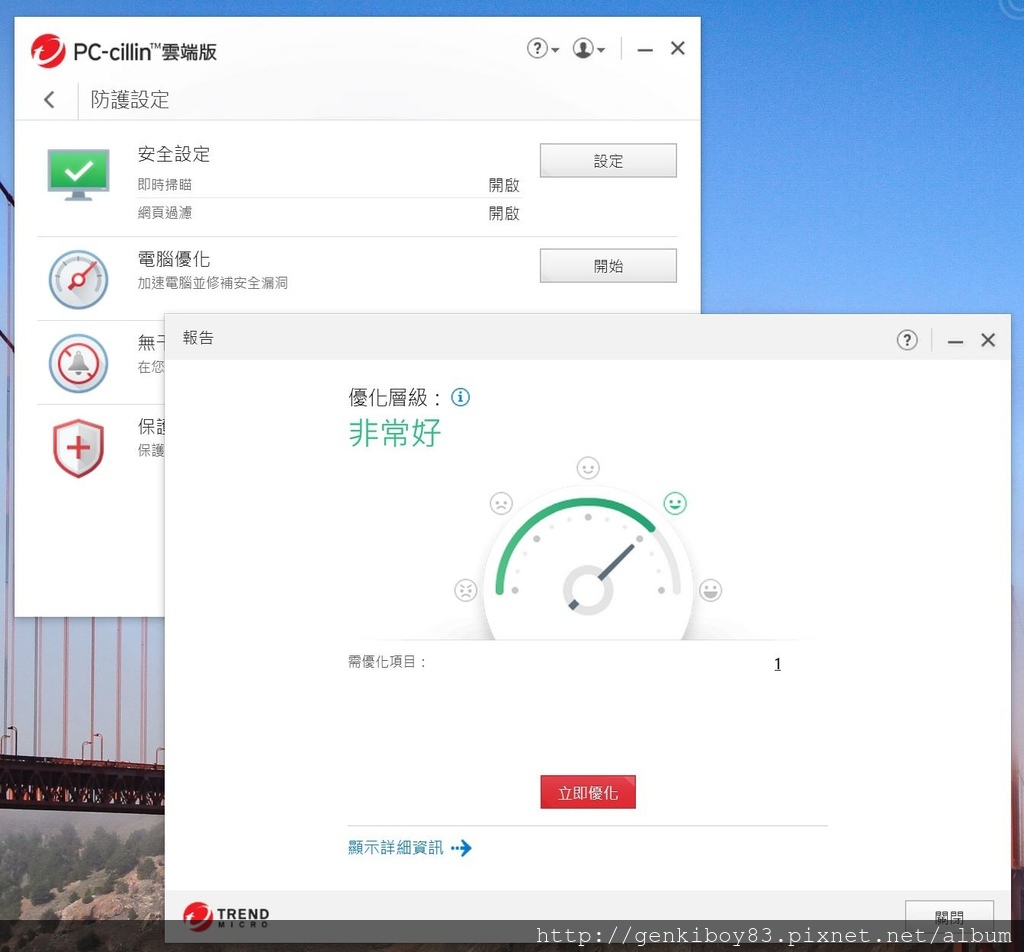The height and width of the screenshot is (952, 1024).
Task: Click the optimization gauge needle dial
Action: (588, 588)
